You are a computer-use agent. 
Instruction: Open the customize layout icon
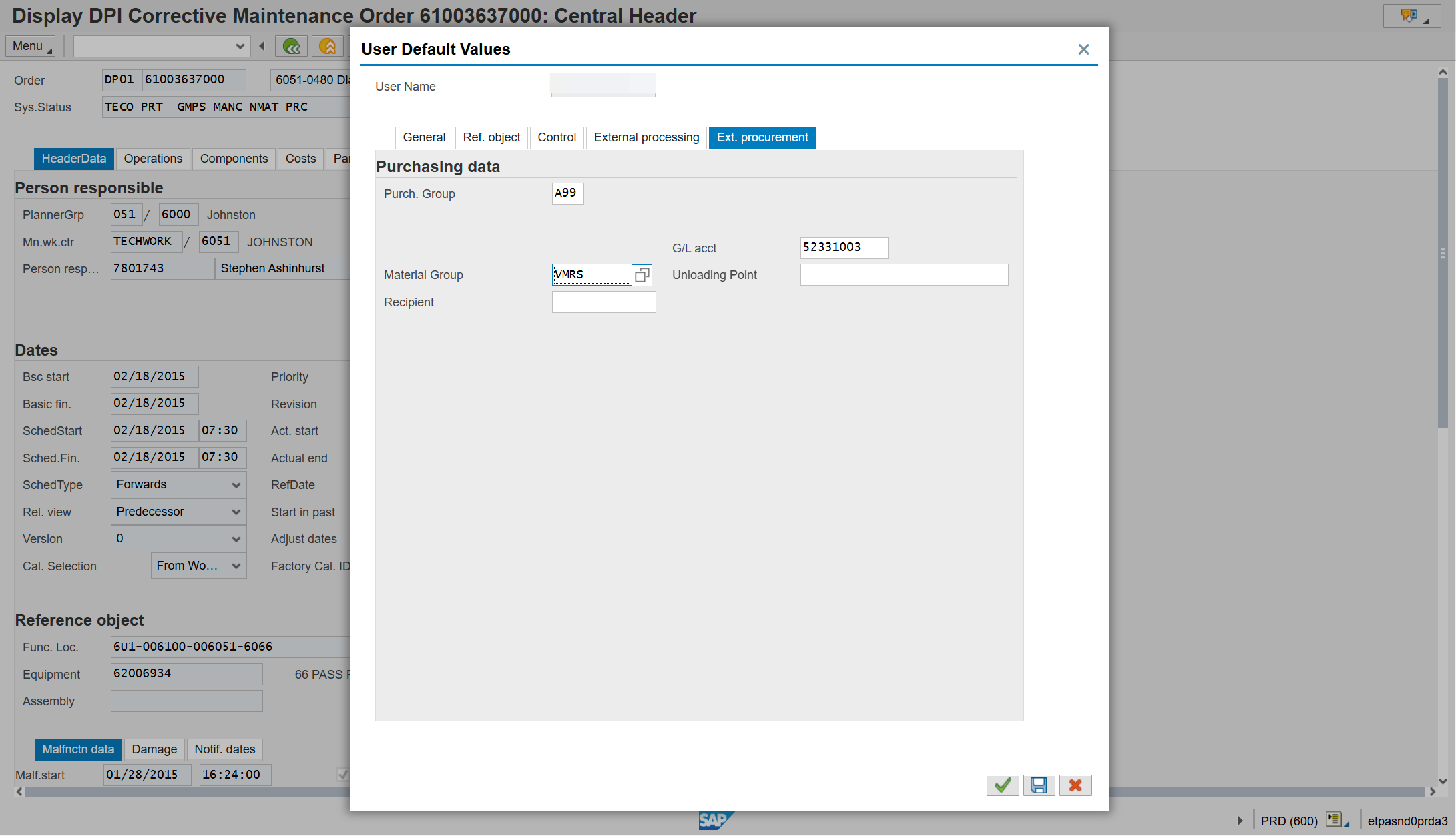(x=1411, y=15)
